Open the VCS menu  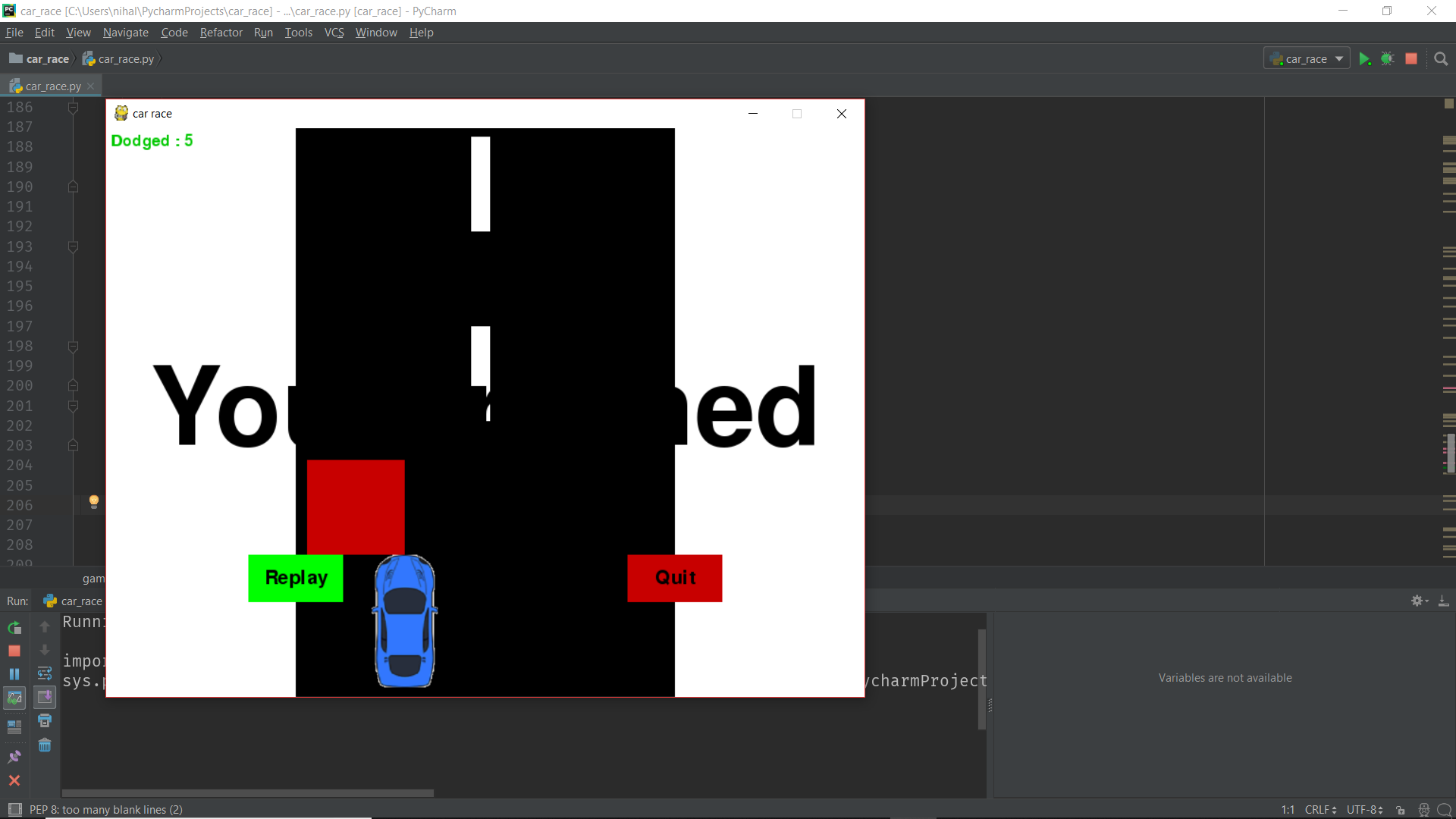pyautogui.click(x=334, y=33)
